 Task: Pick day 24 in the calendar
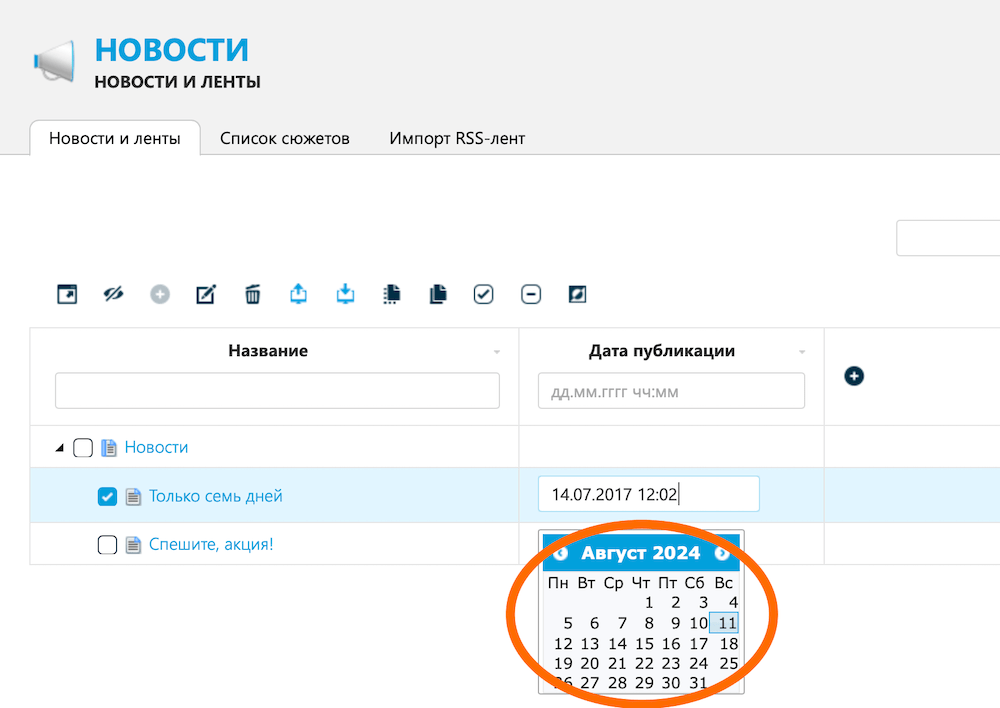pyautogui.click(x=698, y=664)
